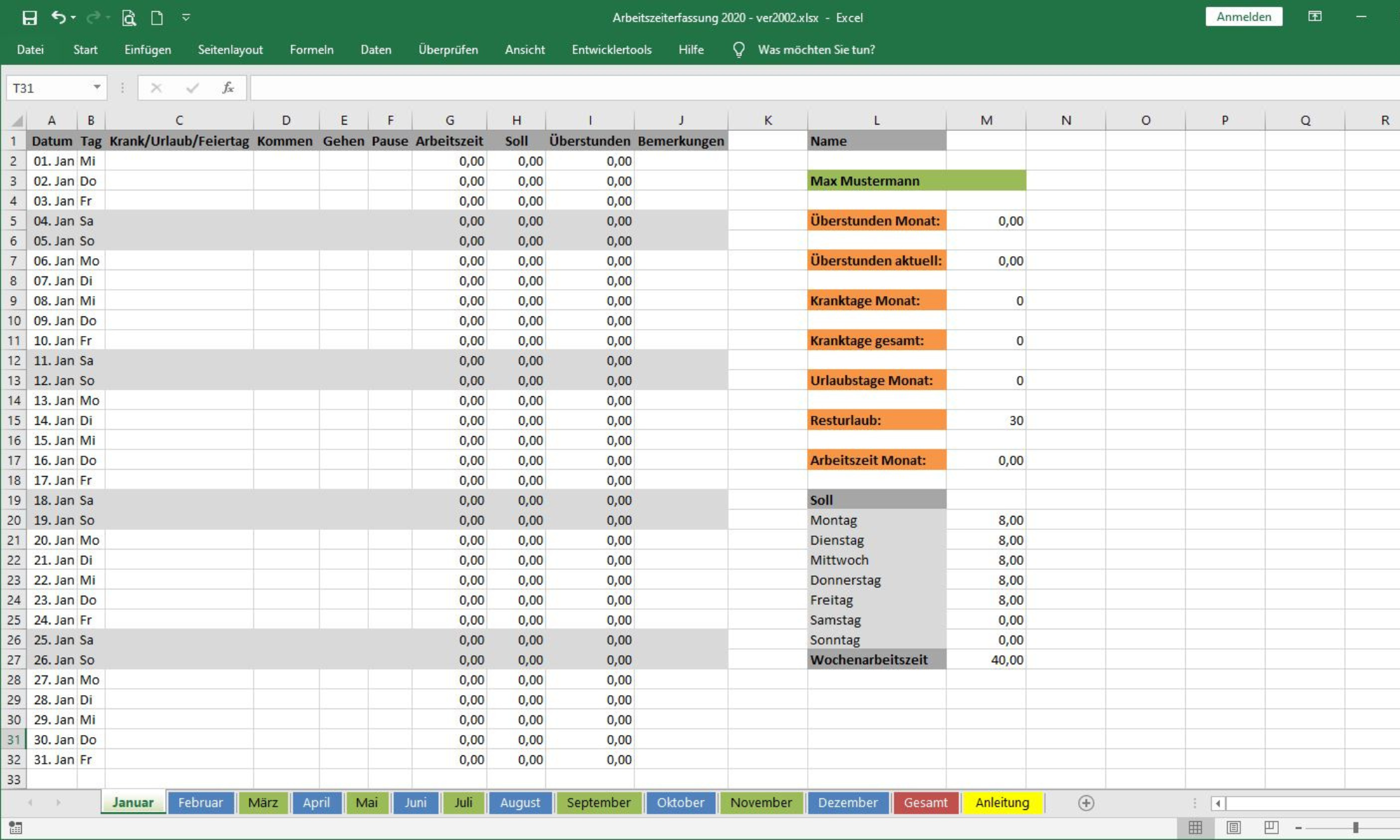Switch to Page Break Preview view

1271,827
